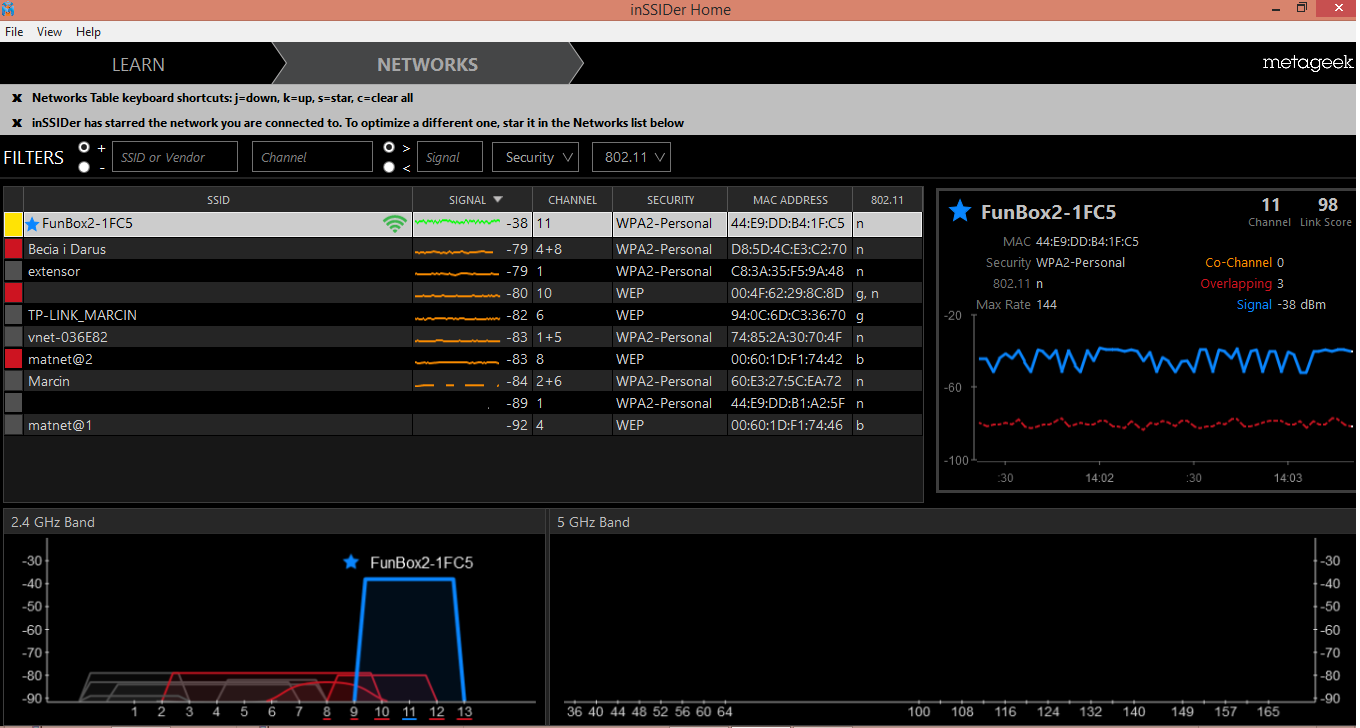The width and height of the screenshot is (1360, 728).
Task: Sort table by SIGNAL column header
Action: click(x=473, y=200)
